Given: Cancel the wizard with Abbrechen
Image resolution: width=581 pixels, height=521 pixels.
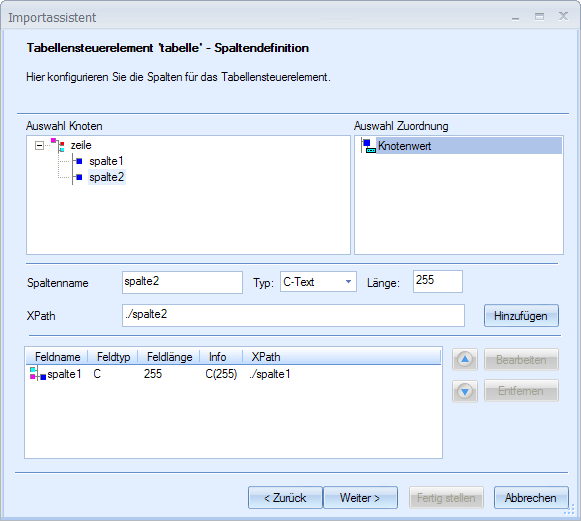Looking at the screenshot, I should [x=531, y=498].
